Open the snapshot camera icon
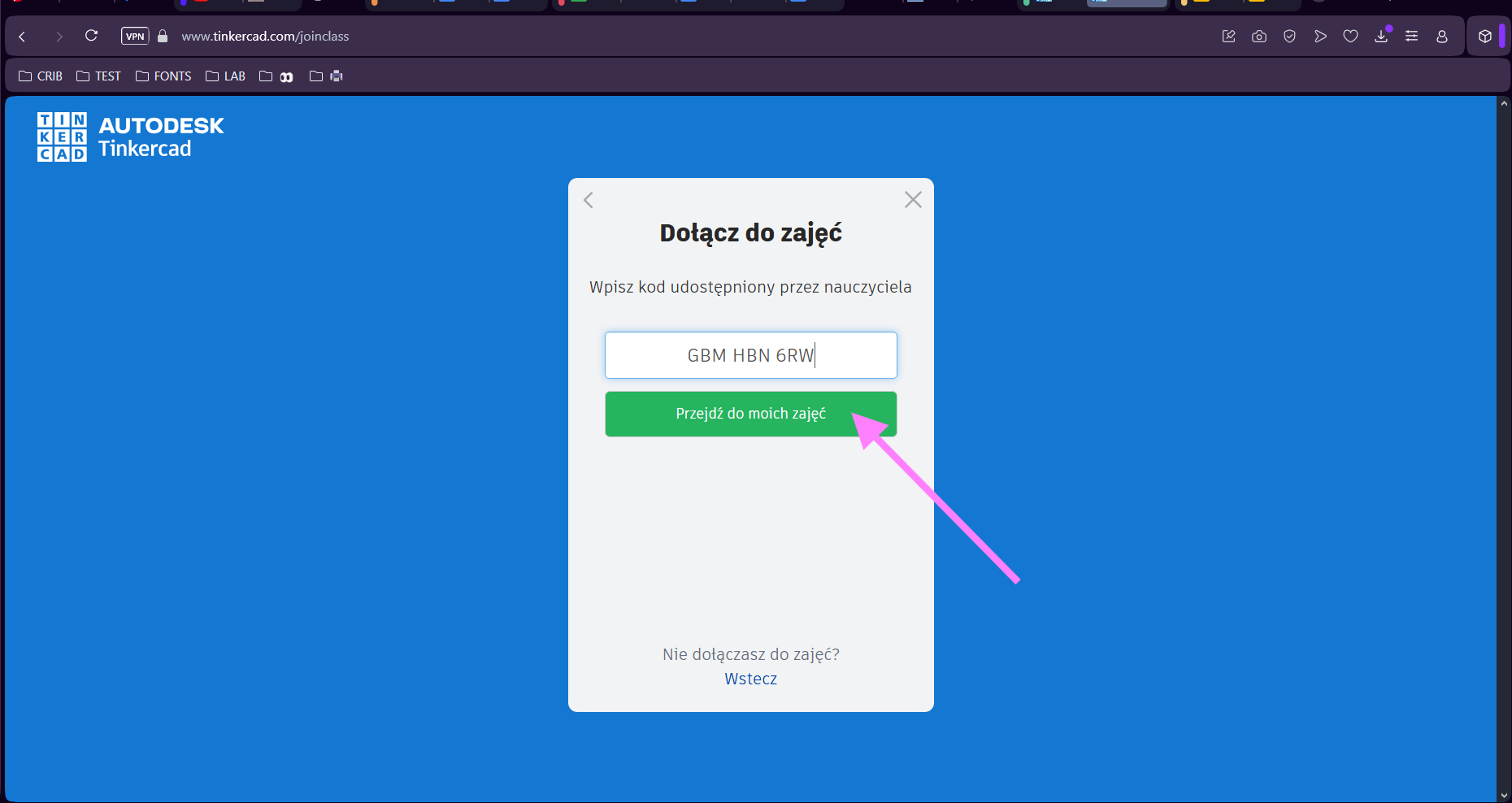This screenshot has width=1512, height=803. 1259,37
